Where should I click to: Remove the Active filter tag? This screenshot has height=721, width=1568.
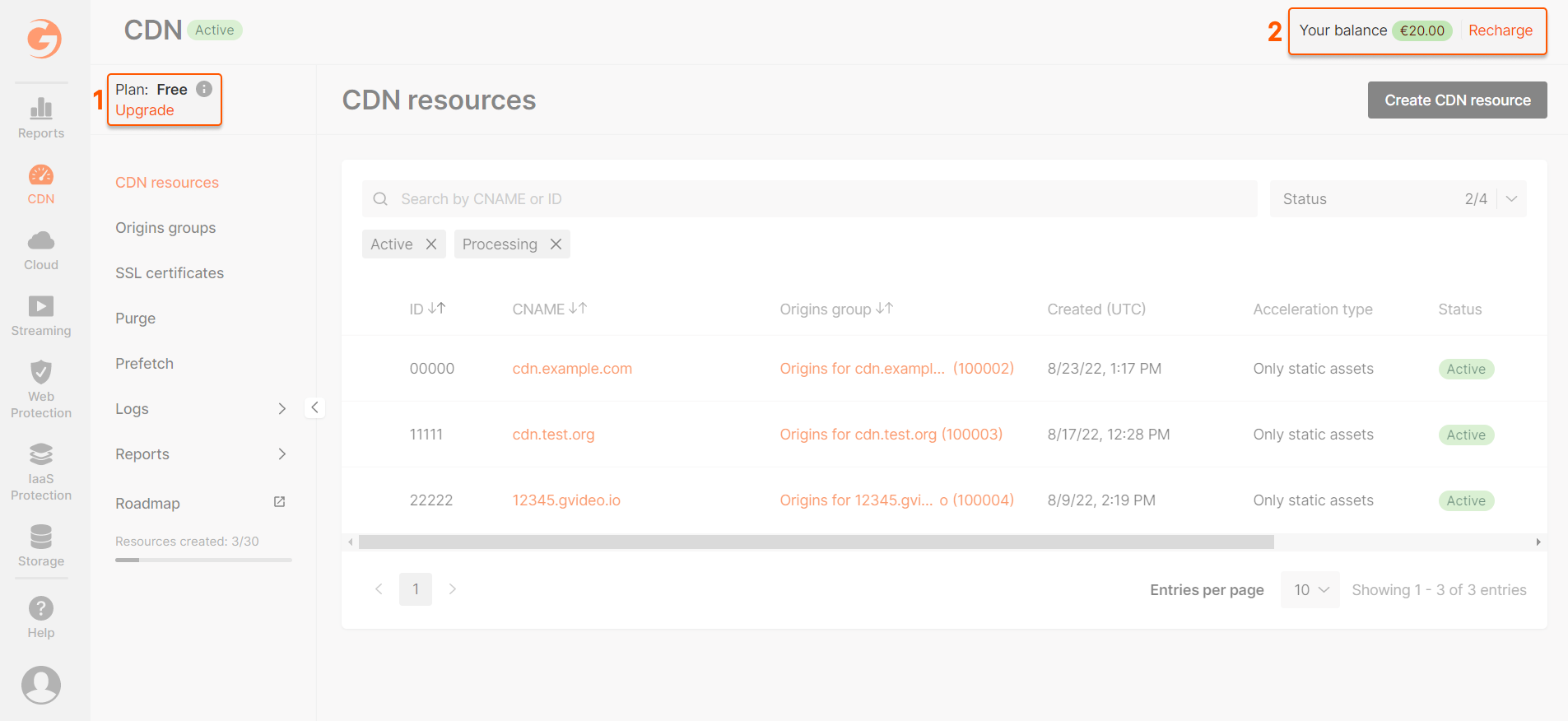(x=430, y=244)
